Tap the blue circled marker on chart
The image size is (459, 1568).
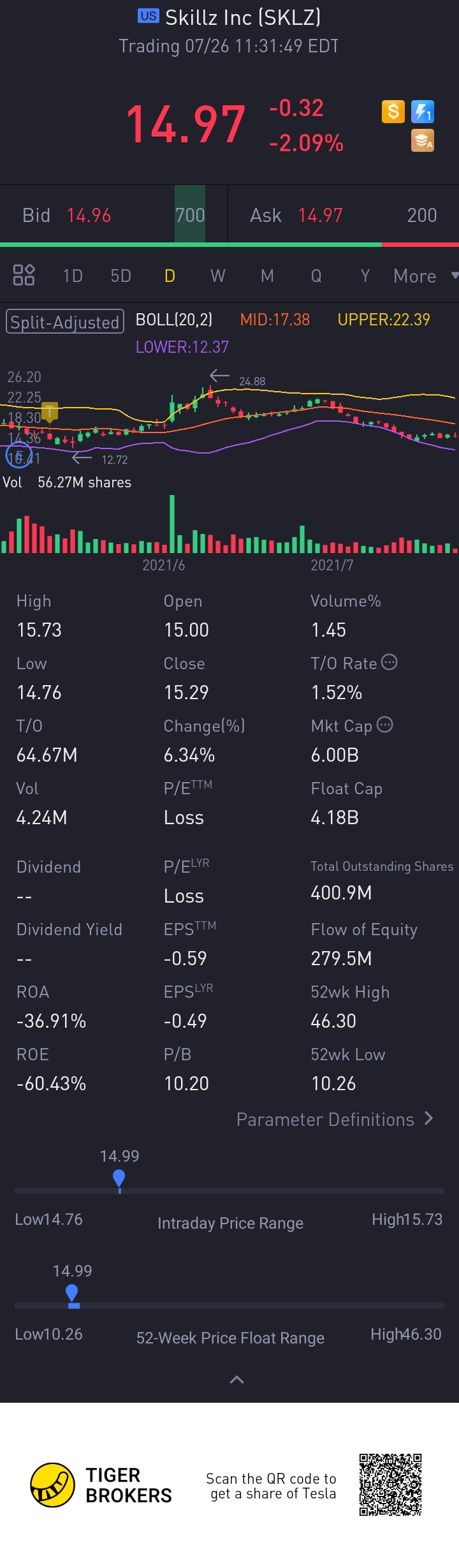coord(18,455)
